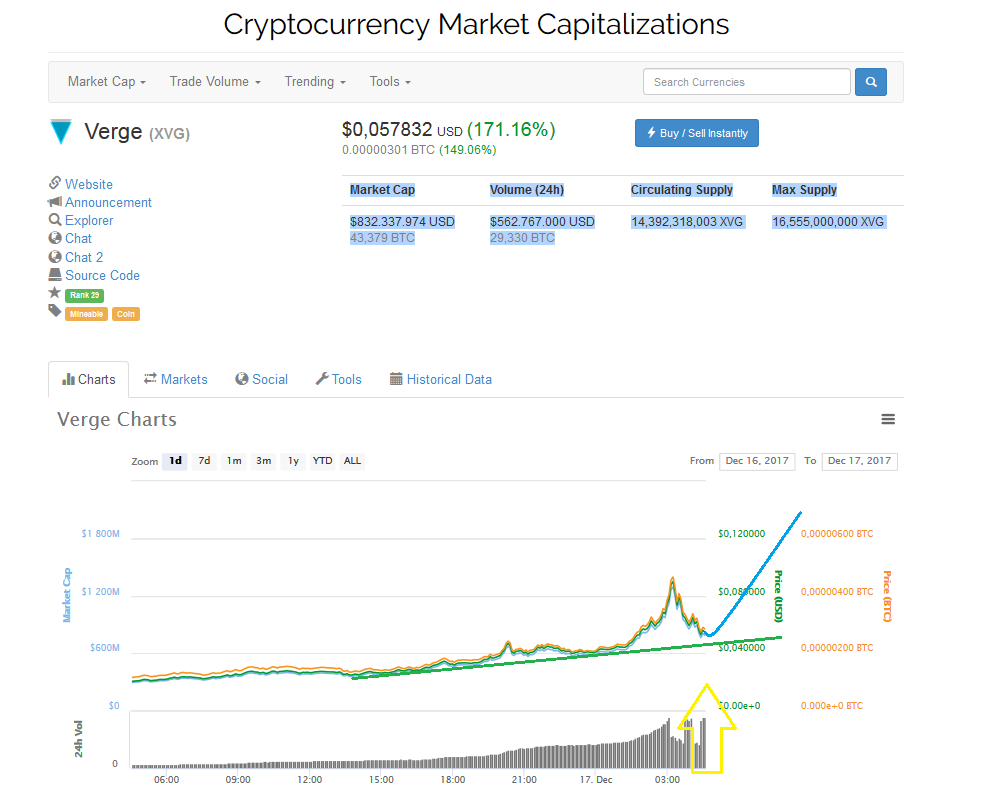Click the Source Code laptop icon

pyautogui.click(x=53, y=275)
